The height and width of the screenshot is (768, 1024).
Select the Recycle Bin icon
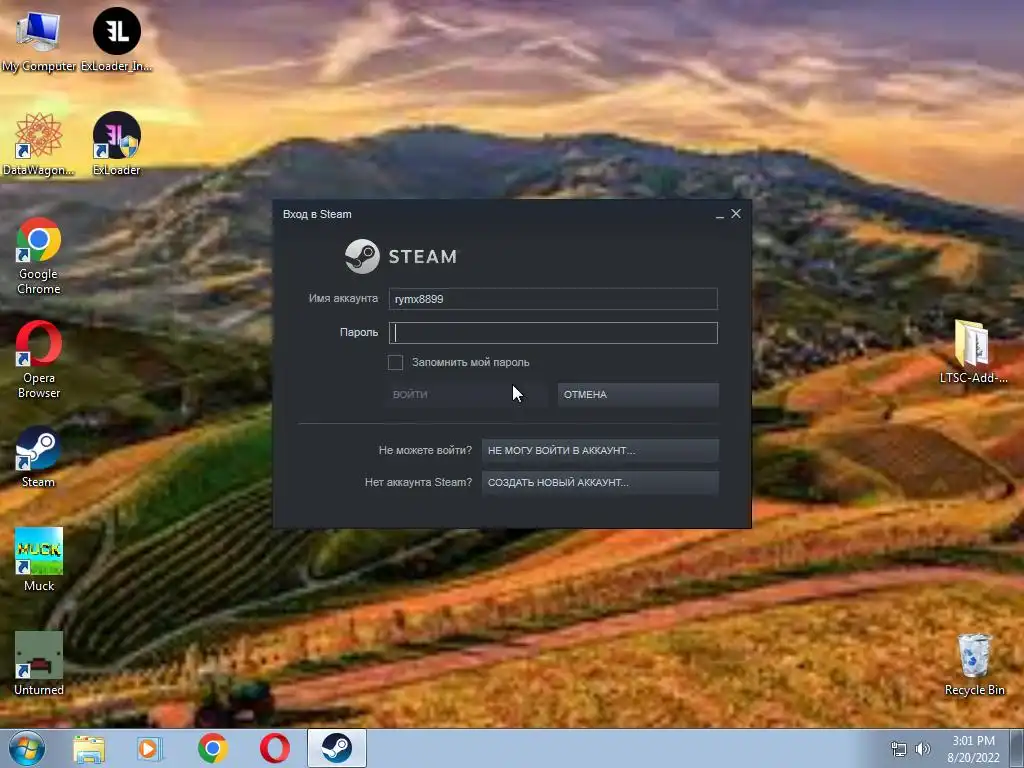(974, 665)
